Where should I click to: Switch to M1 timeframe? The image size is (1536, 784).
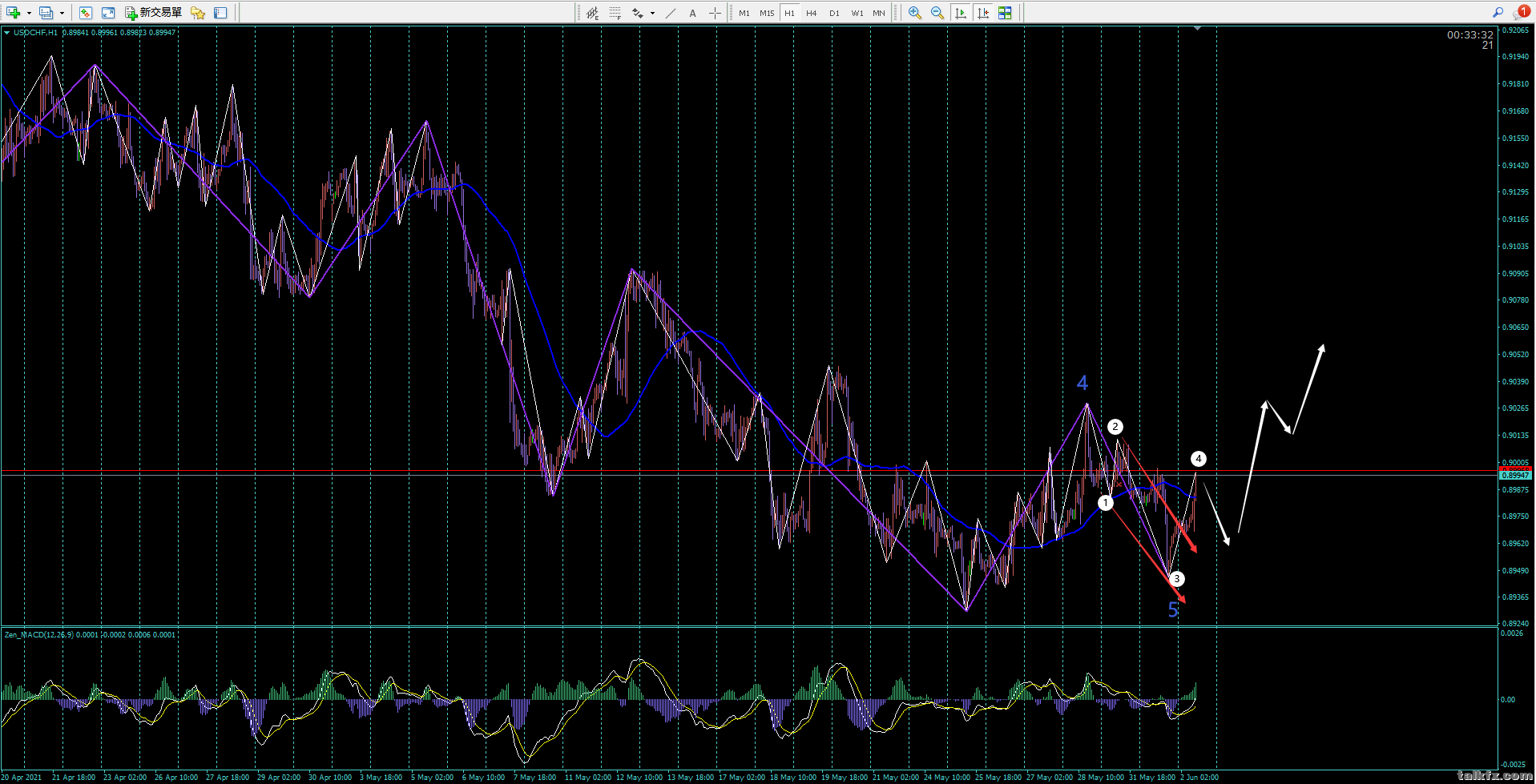click(744, 13)
